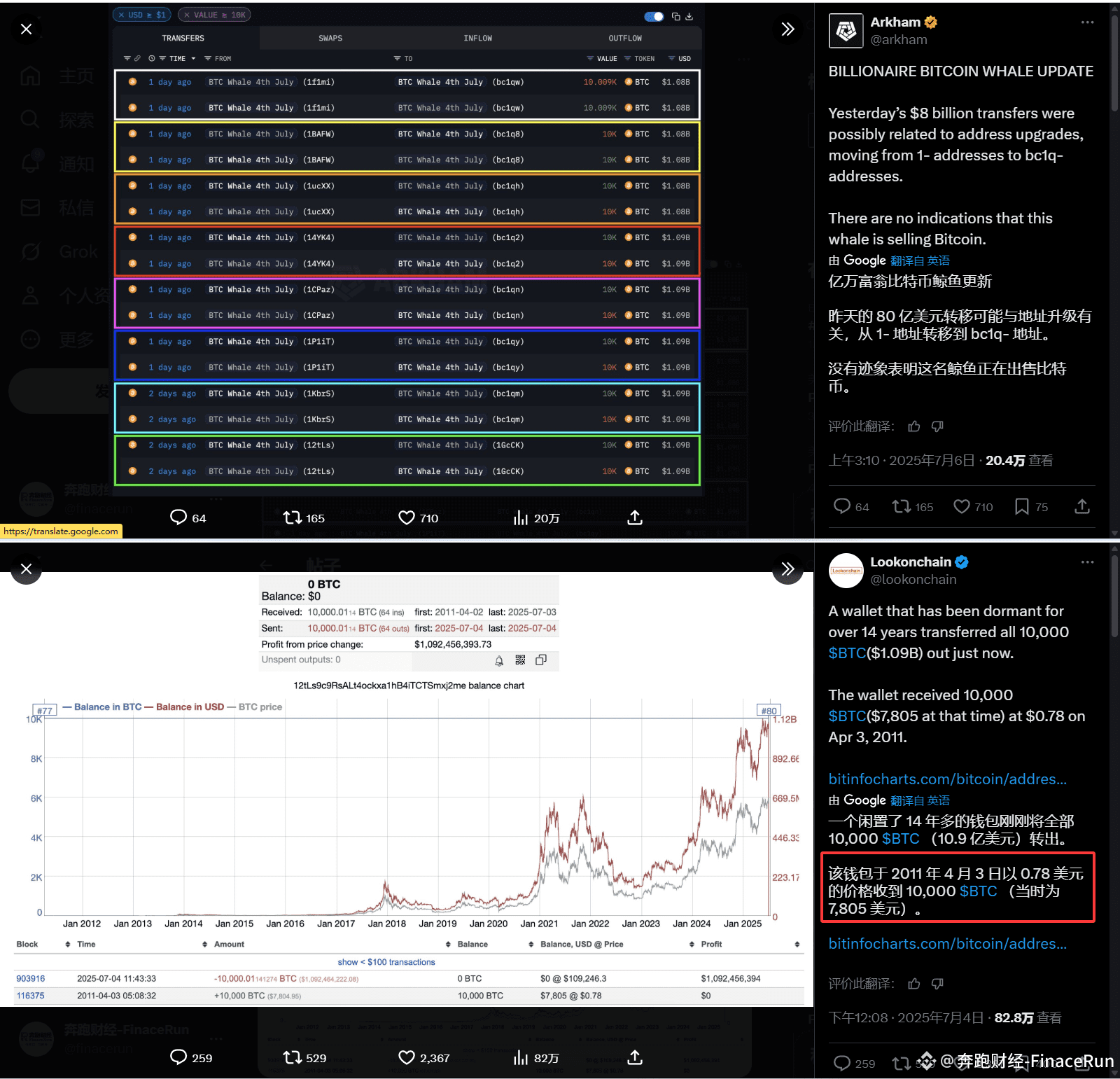This screenshot has height=1079, width=1120.
Task: Switch to the SWAPS tab
Action: [330, 38]
